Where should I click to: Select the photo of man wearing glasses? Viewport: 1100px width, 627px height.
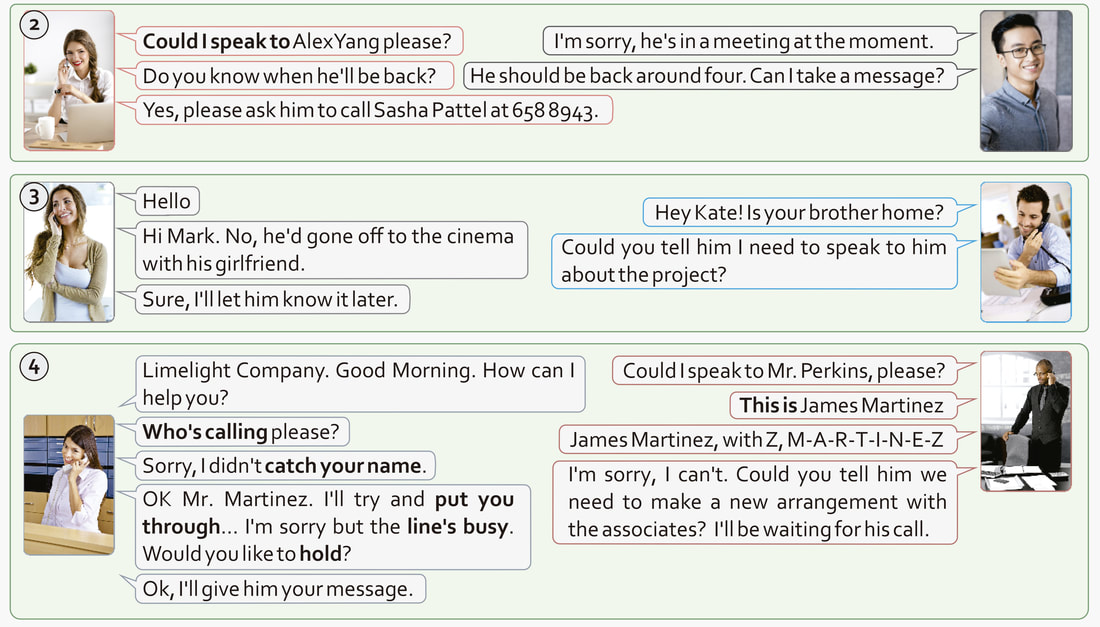point(1025,80)
